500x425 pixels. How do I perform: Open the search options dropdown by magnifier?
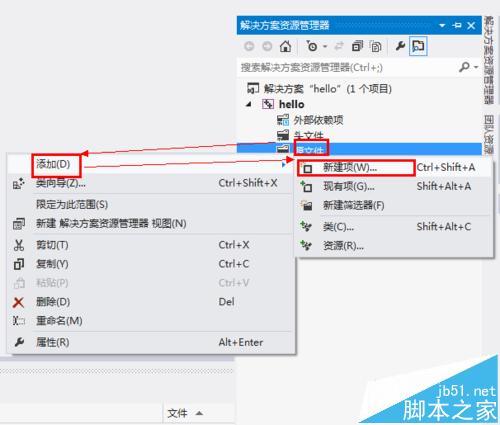click(x=476, y=67)
